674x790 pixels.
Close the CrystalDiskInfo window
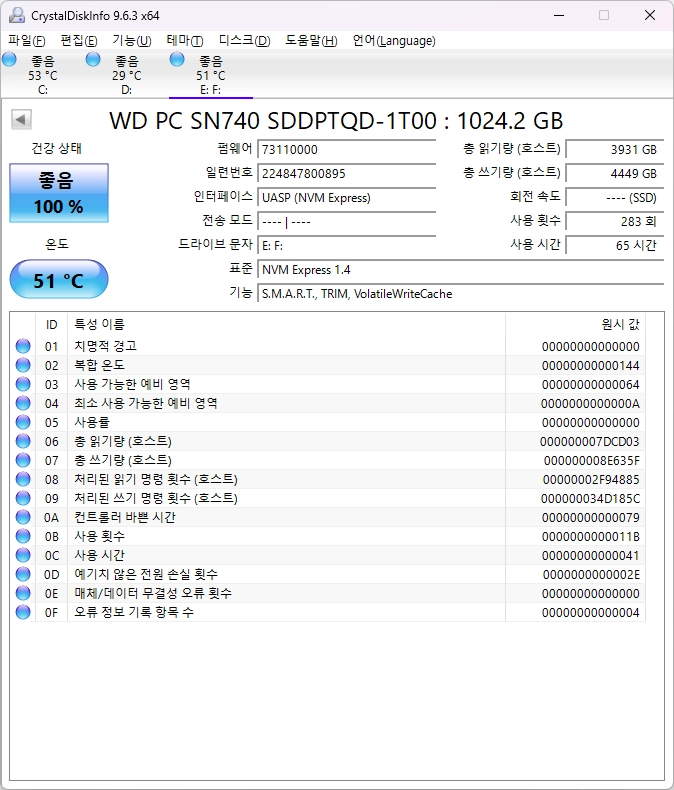650,15
